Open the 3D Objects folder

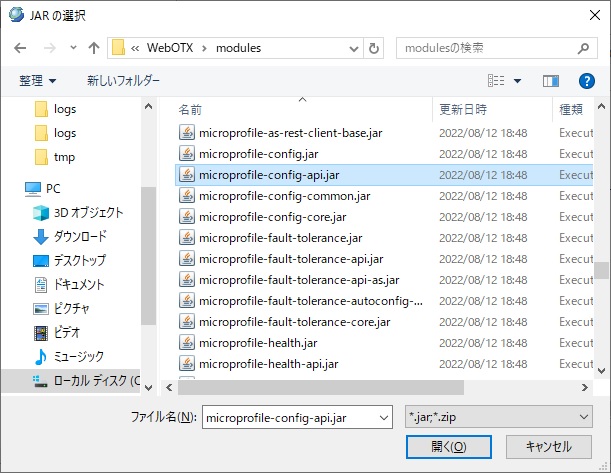tap(88, 213)
